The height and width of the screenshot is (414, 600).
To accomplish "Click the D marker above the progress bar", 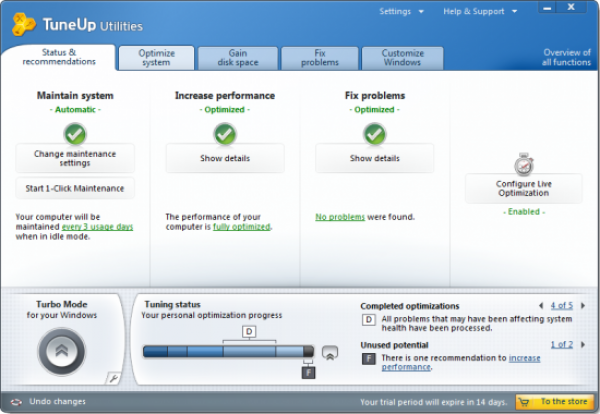I will pyautogui.click(x=249, y=331).
